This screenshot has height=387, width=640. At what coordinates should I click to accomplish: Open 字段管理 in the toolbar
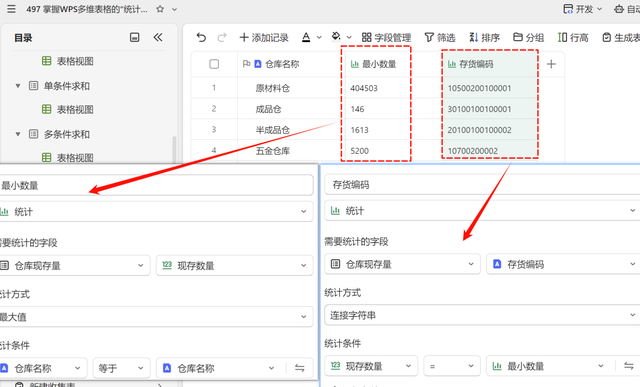pyautogui.click(x=387, y=38)
